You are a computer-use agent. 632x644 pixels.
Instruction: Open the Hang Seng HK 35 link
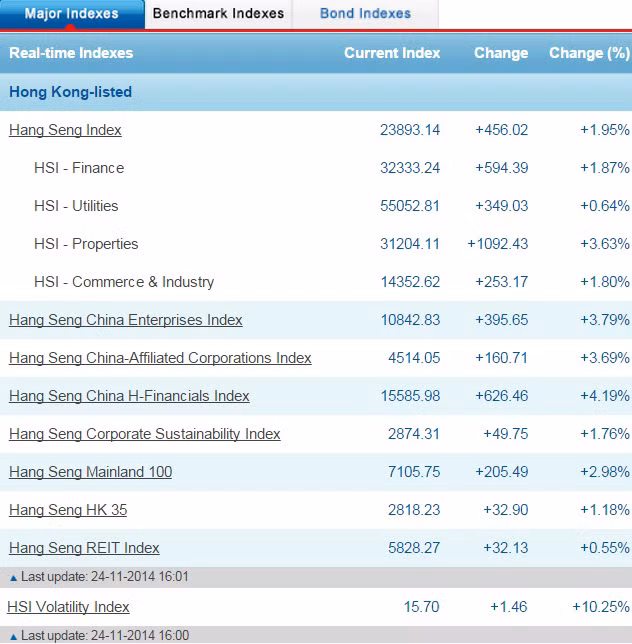point(68,510)
